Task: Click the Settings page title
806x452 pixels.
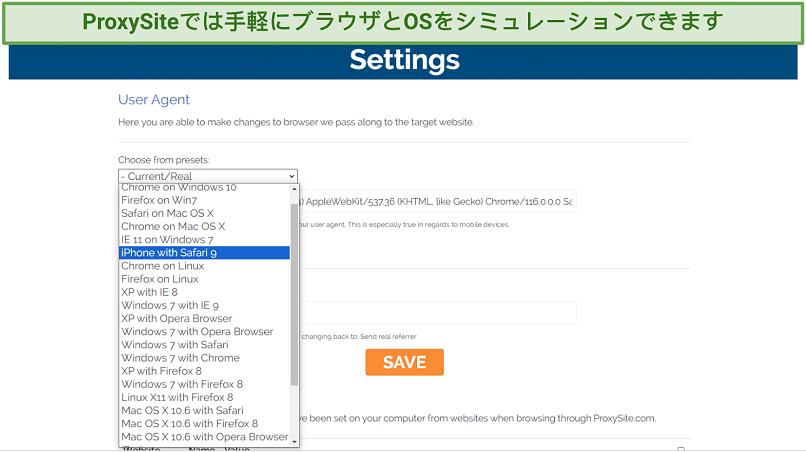Action: tap(405, 60)
